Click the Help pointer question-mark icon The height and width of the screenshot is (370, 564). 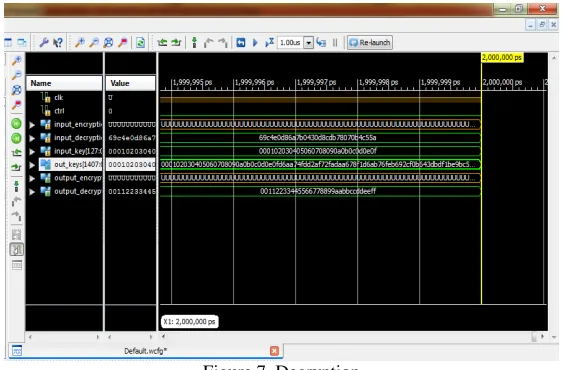(58, 43)
